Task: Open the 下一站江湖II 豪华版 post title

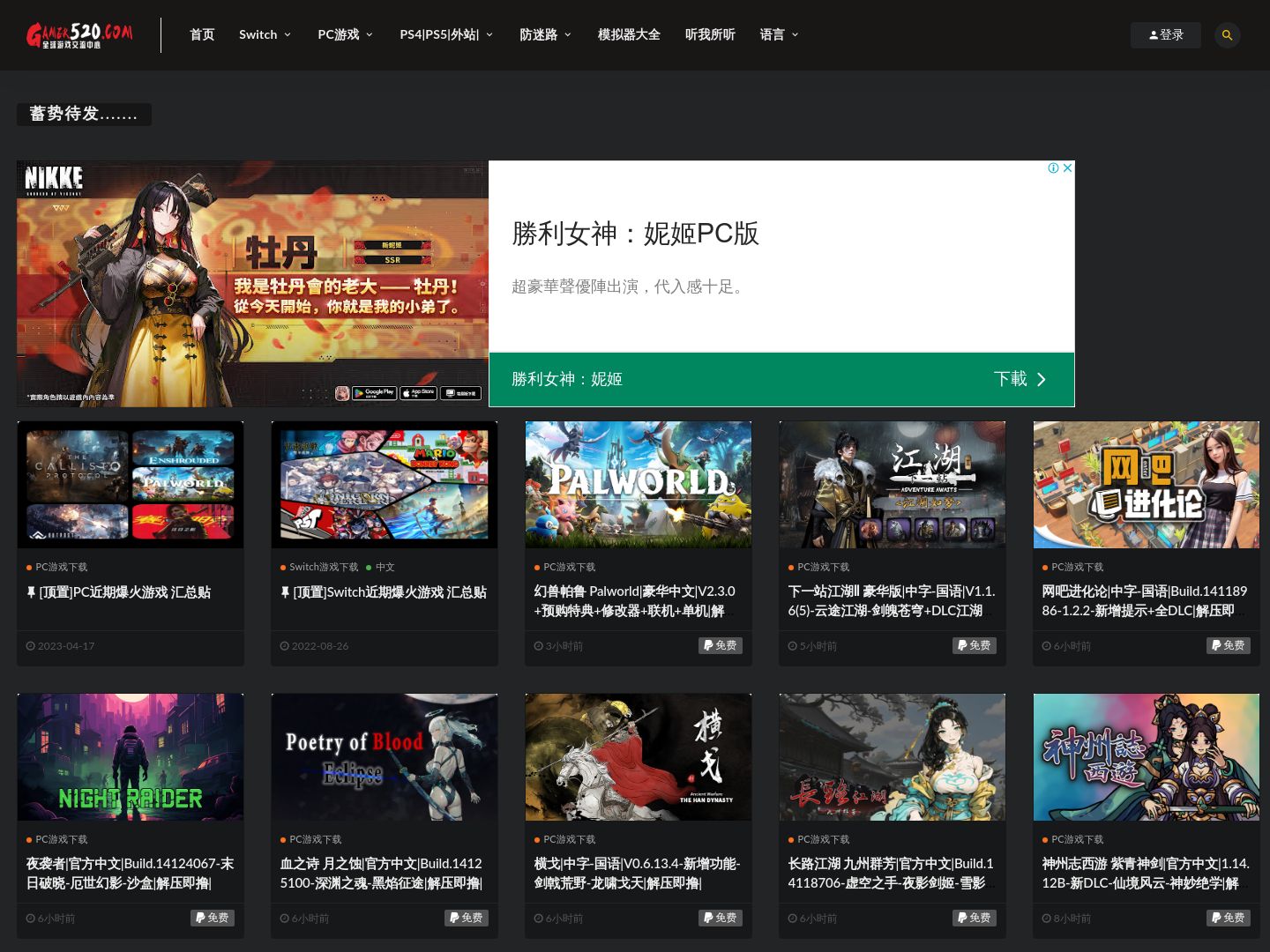Action: point(892,601)
